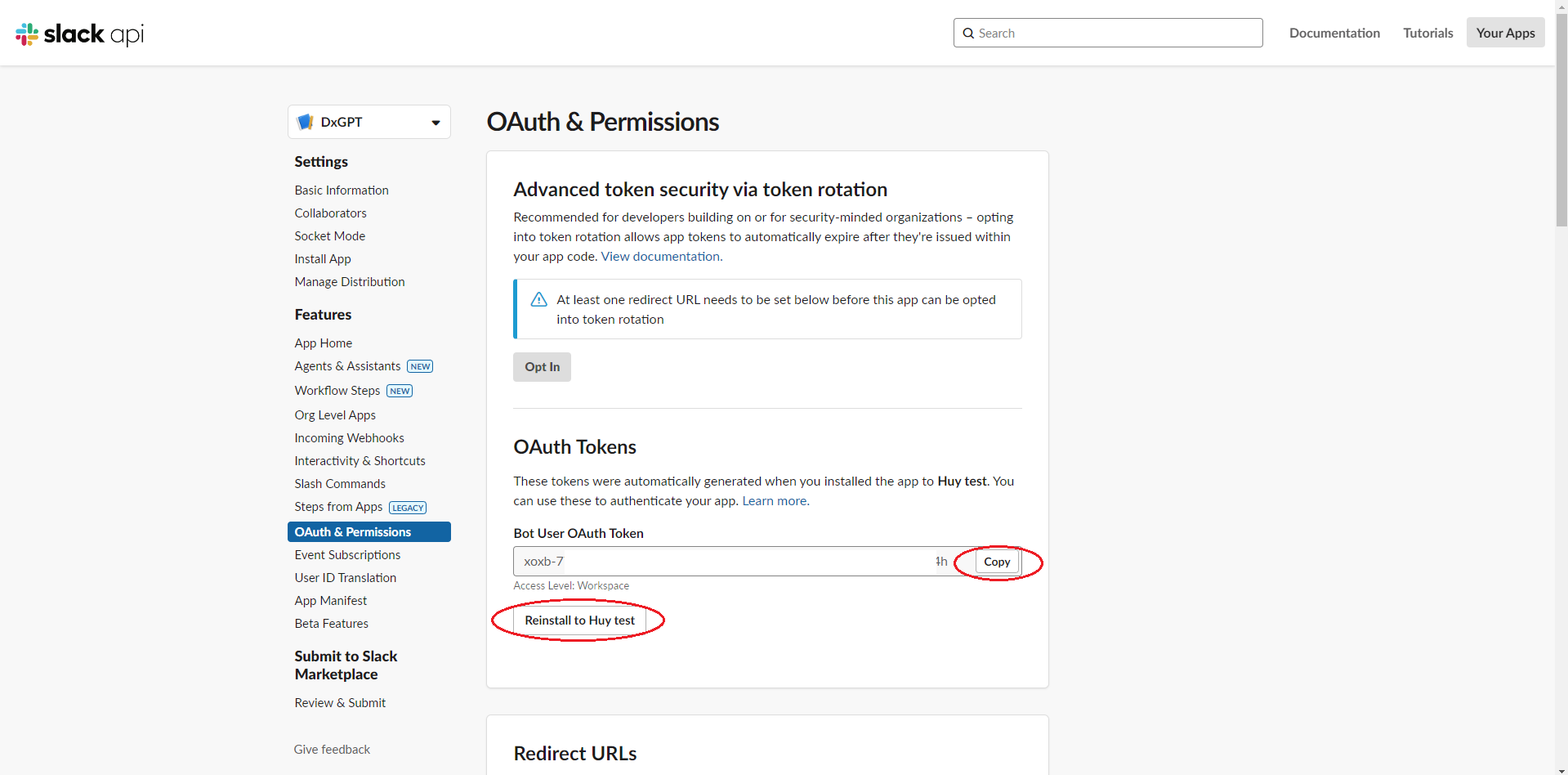This screenshot has height=775, width=1568.
Task: Open Event Subscriptions settings
Action: [346, 554]
